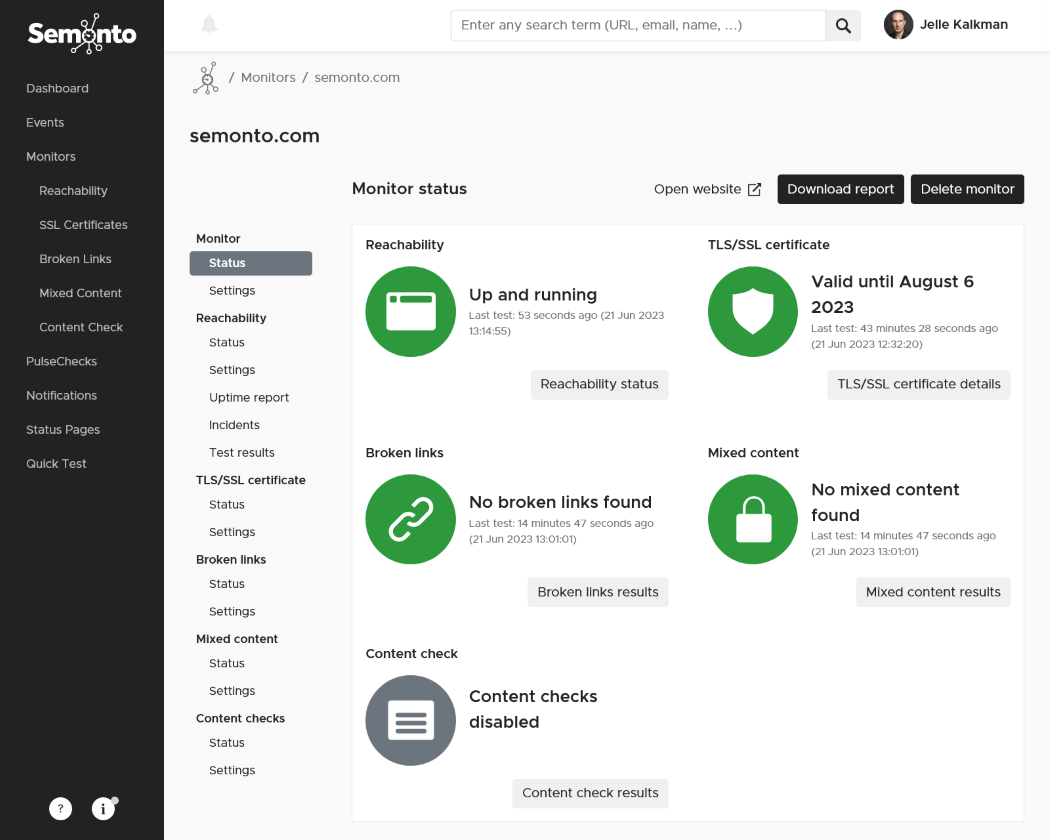Open Mixed content results
The image size is (1050, 840).
coord(933,592)
